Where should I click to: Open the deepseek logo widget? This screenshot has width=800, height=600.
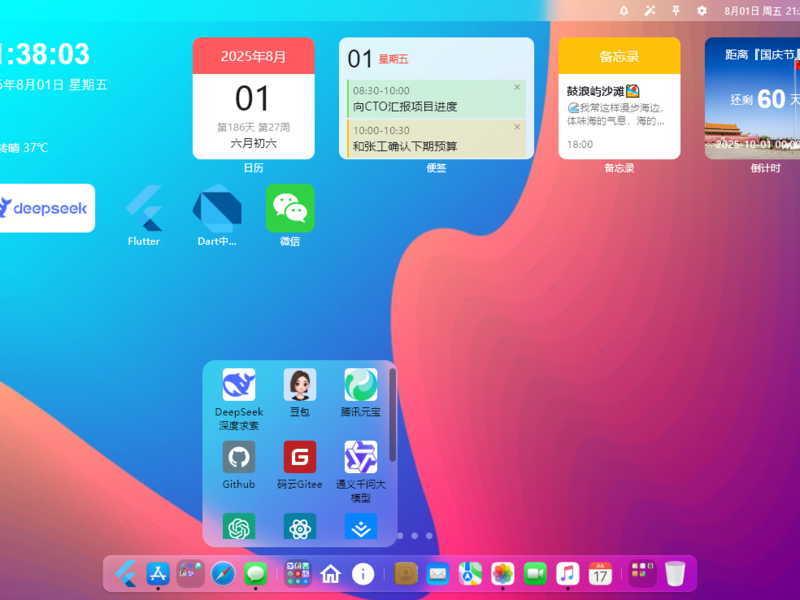pos(45,208)
